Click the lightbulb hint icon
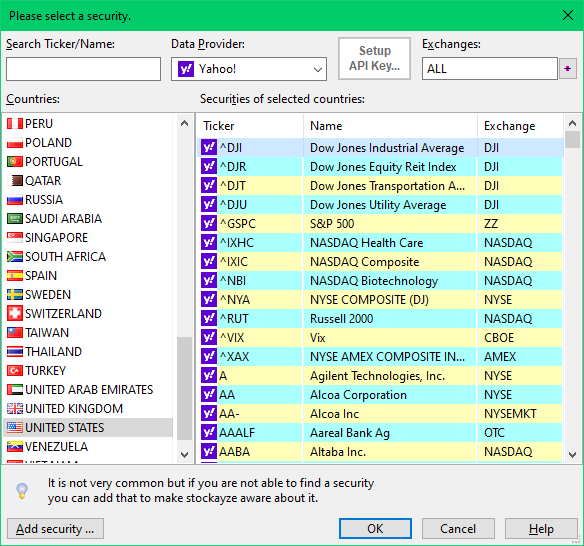This screenshot has width=584, height=546. pyautogui.click(x=22, y=491)
